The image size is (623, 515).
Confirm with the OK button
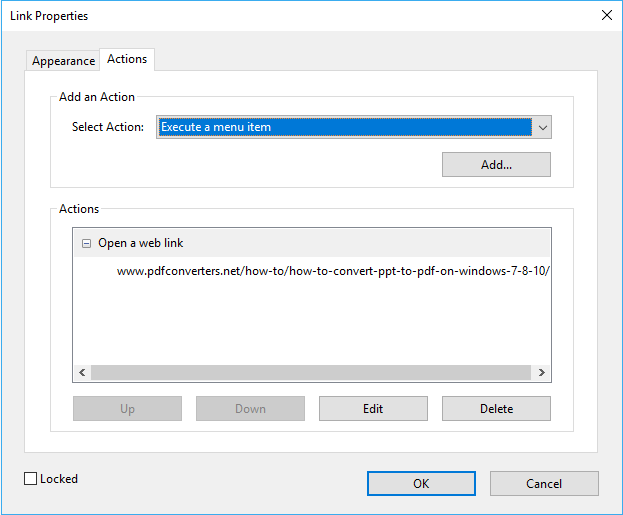pyautogui.click(x=421, y=484)
